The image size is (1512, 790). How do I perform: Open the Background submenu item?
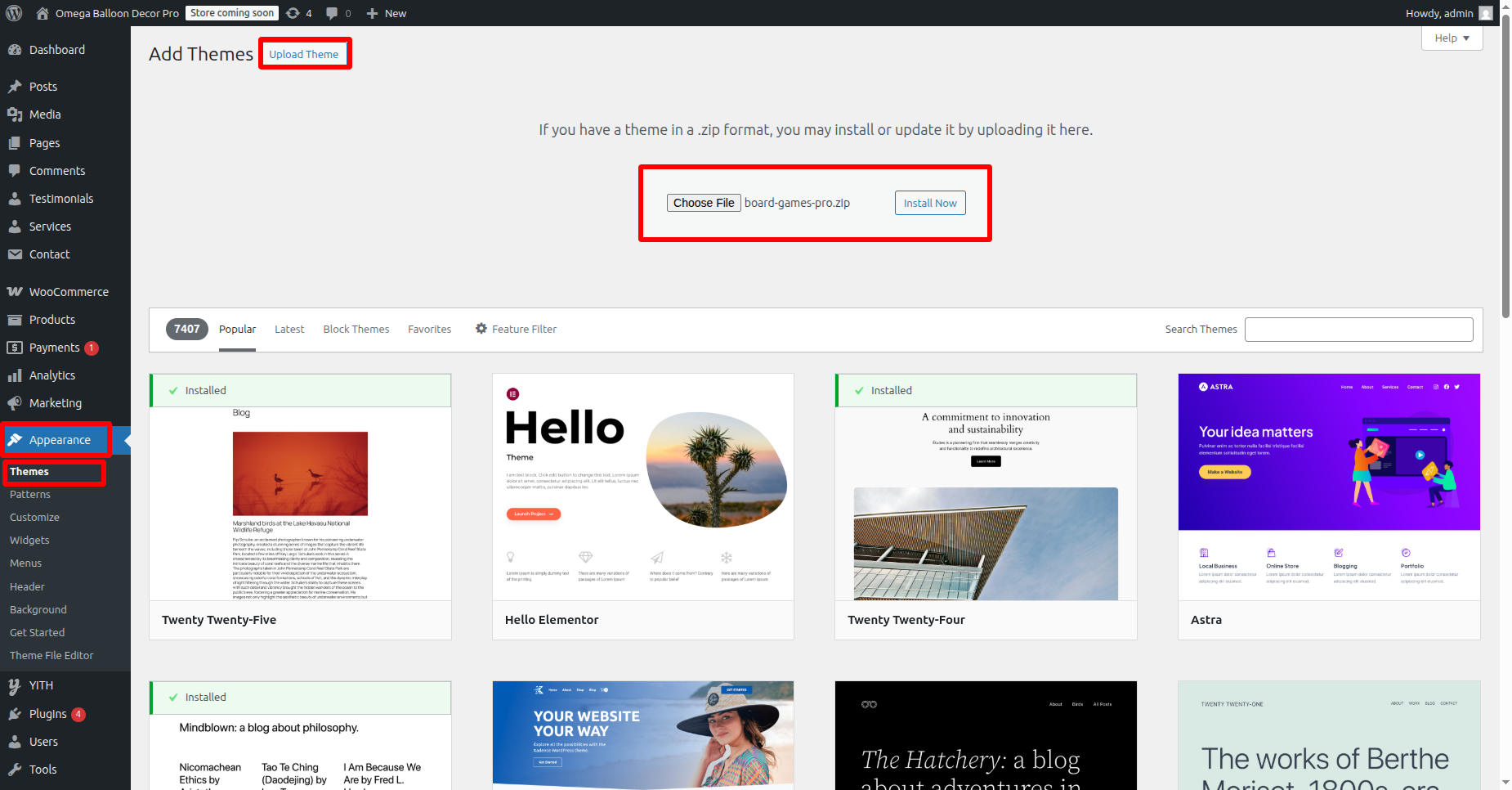click(38, 610)
